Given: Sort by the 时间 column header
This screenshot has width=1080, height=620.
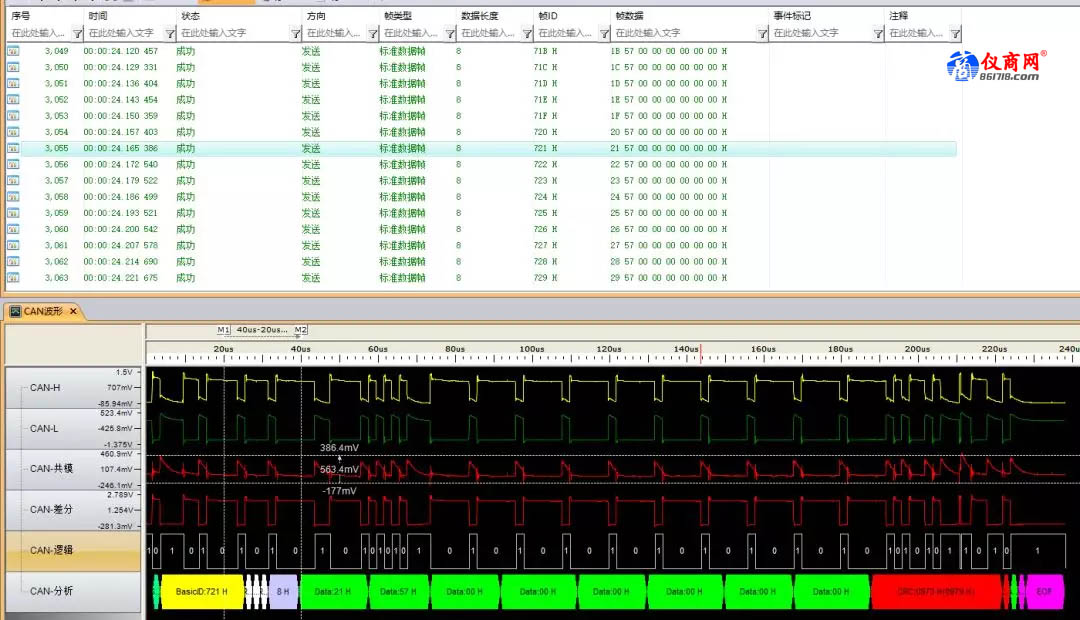Looking at the screenshot, I should coord(97,16).
